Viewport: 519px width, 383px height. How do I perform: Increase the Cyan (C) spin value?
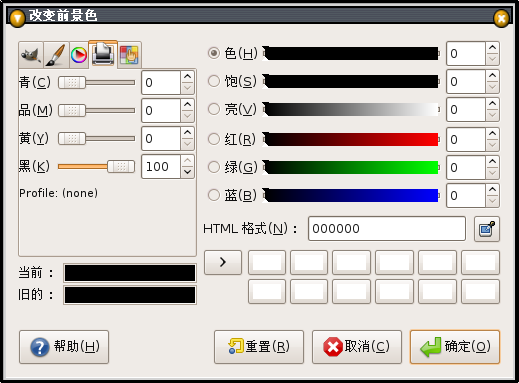point(187,77)
